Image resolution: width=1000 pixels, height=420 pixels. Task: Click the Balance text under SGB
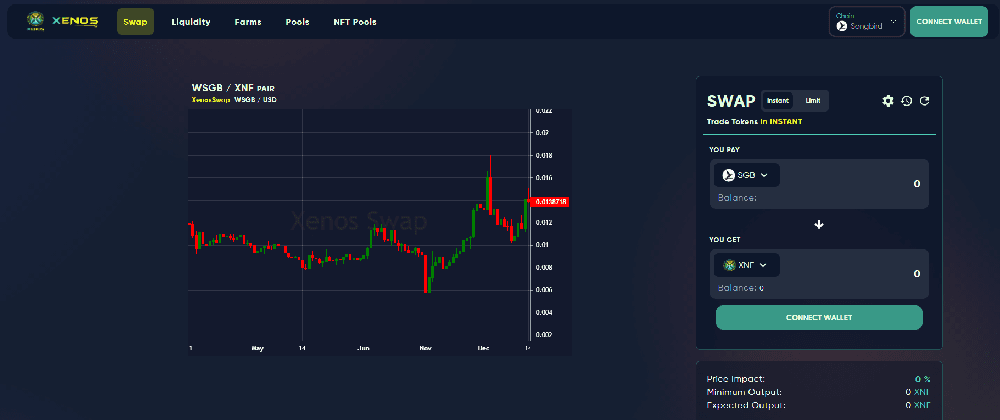[x=737, y=198]
